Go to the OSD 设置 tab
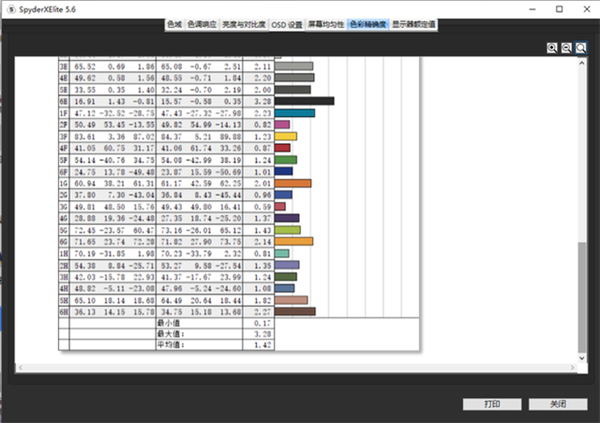The image size is (600, 423). pyautogui.click(x=287, y=22)
